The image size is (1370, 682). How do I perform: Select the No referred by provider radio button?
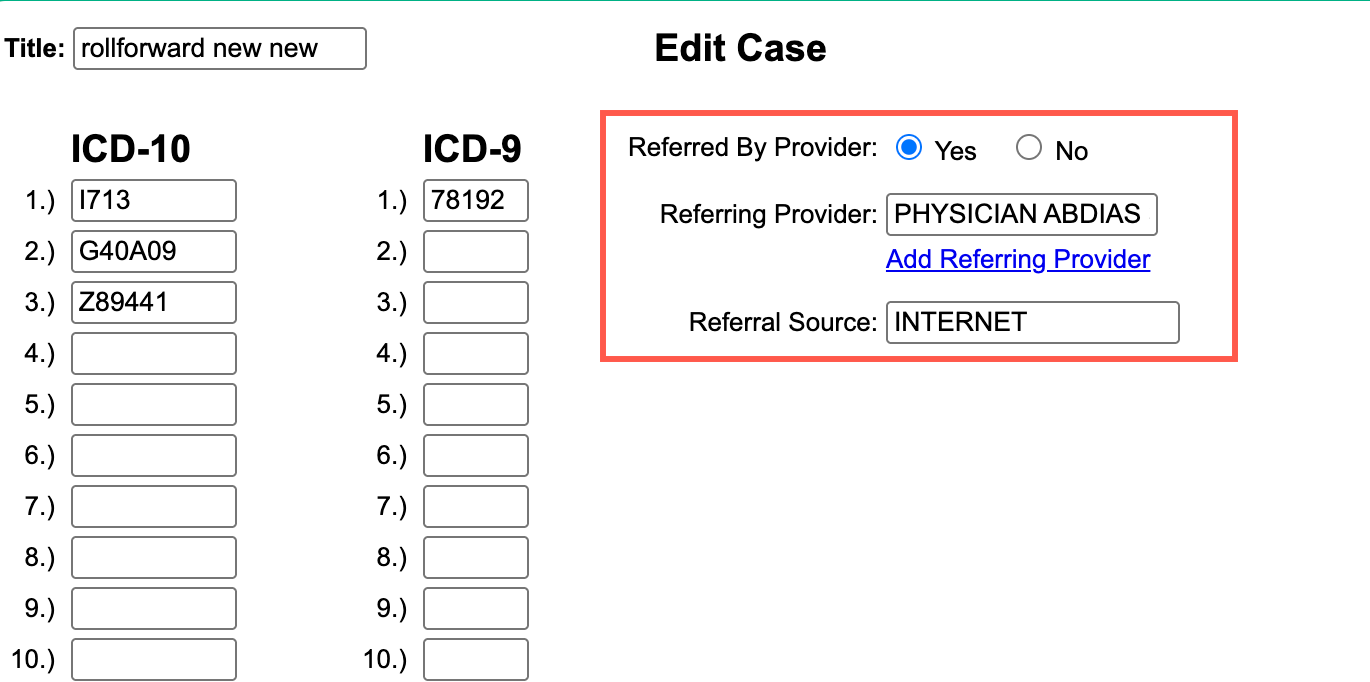[1029, 147]
